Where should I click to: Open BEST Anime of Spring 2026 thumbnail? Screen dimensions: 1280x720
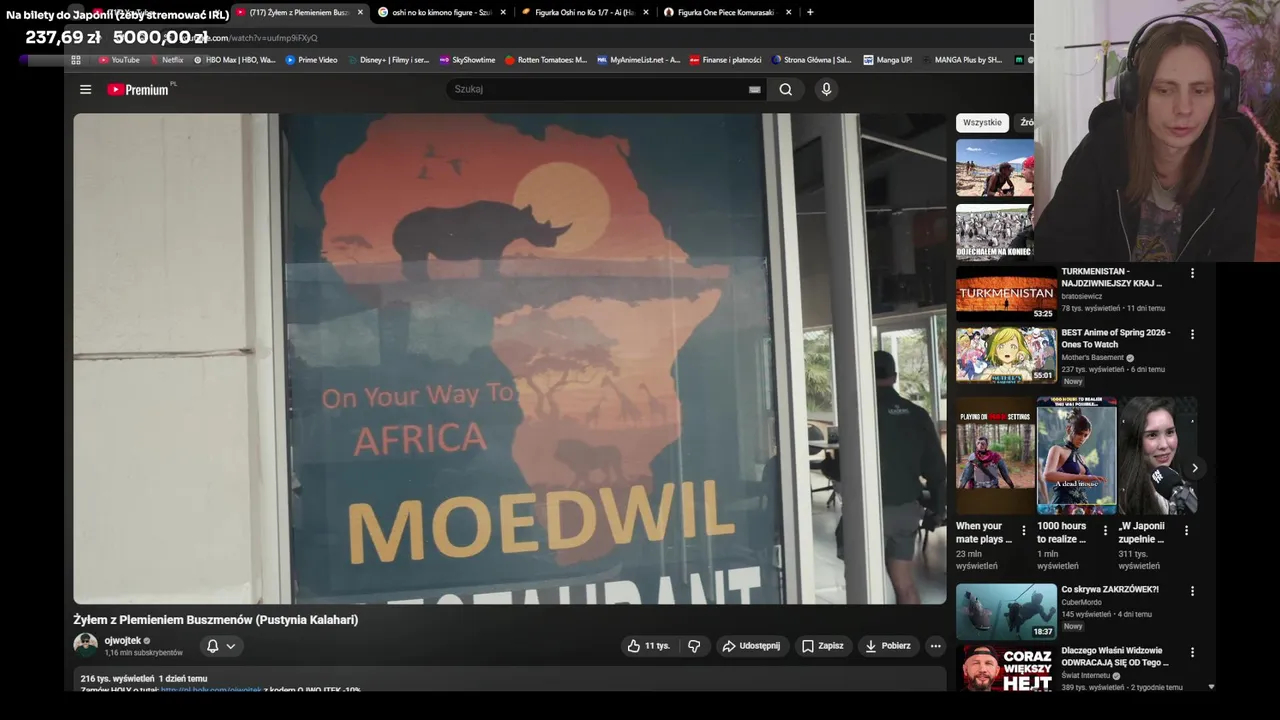tap(1006, 355)
